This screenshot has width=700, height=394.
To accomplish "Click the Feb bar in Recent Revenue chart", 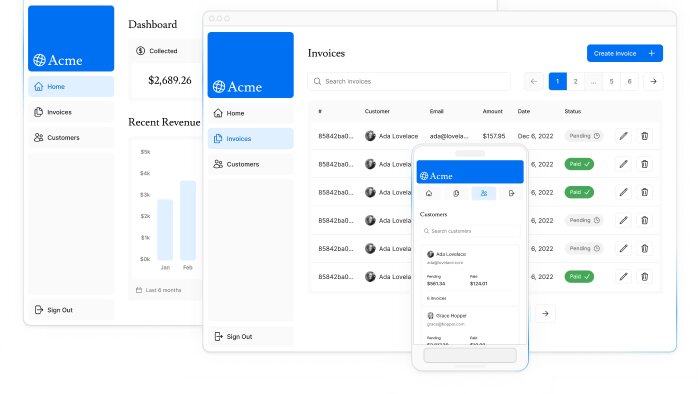I will [x=188, y=220].
